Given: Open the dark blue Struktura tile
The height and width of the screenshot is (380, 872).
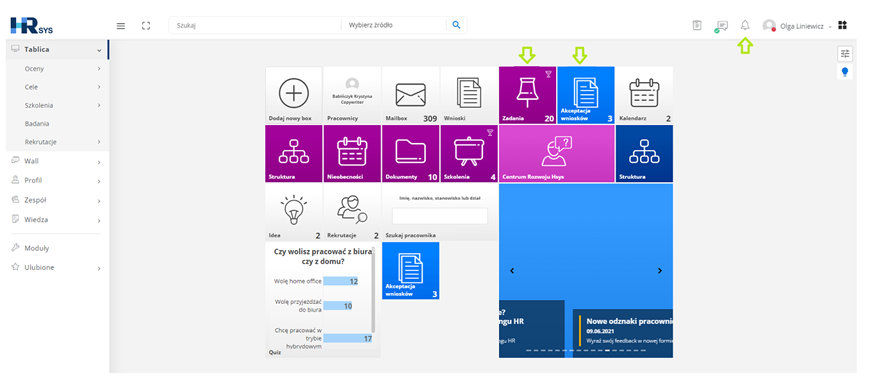Looking at the screenshot, I should pyautogui.click(x=644, y=154).
